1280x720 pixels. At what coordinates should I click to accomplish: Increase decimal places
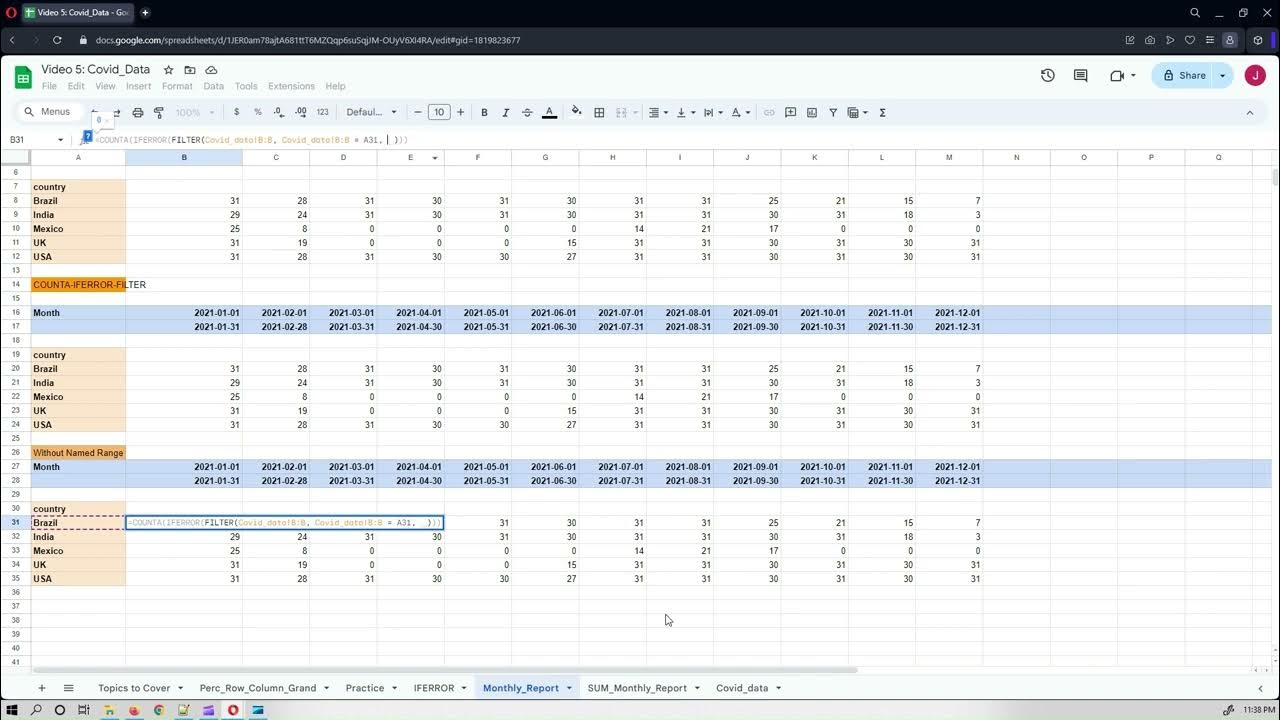299,112
